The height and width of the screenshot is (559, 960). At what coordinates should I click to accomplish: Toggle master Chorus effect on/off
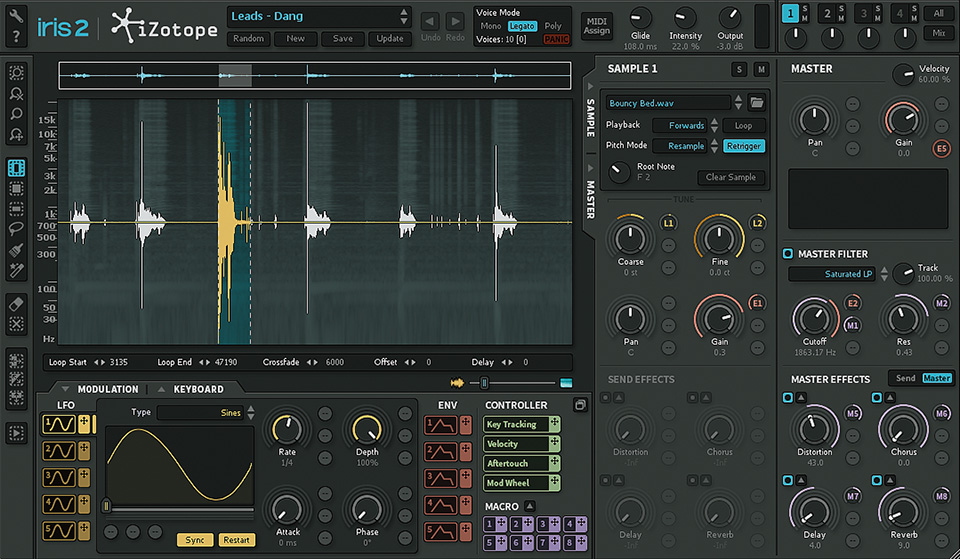click(x=877, y=398)
